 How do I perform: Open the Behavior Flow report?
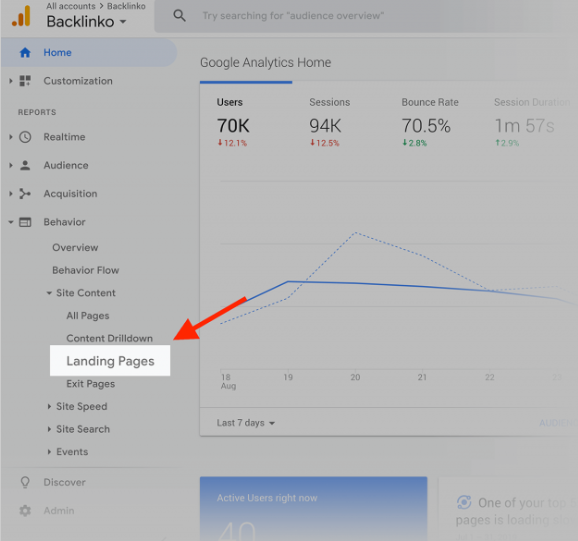point(86,270)
